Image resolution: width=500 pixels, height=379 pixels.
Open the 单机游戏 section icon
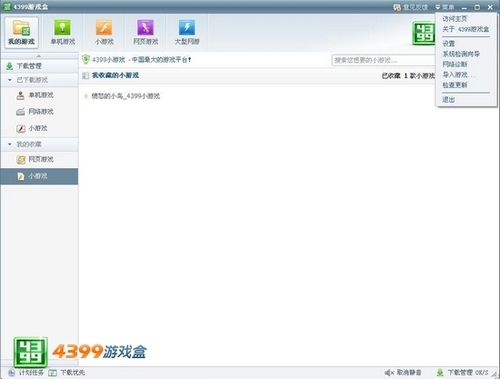tap(63, 32)
